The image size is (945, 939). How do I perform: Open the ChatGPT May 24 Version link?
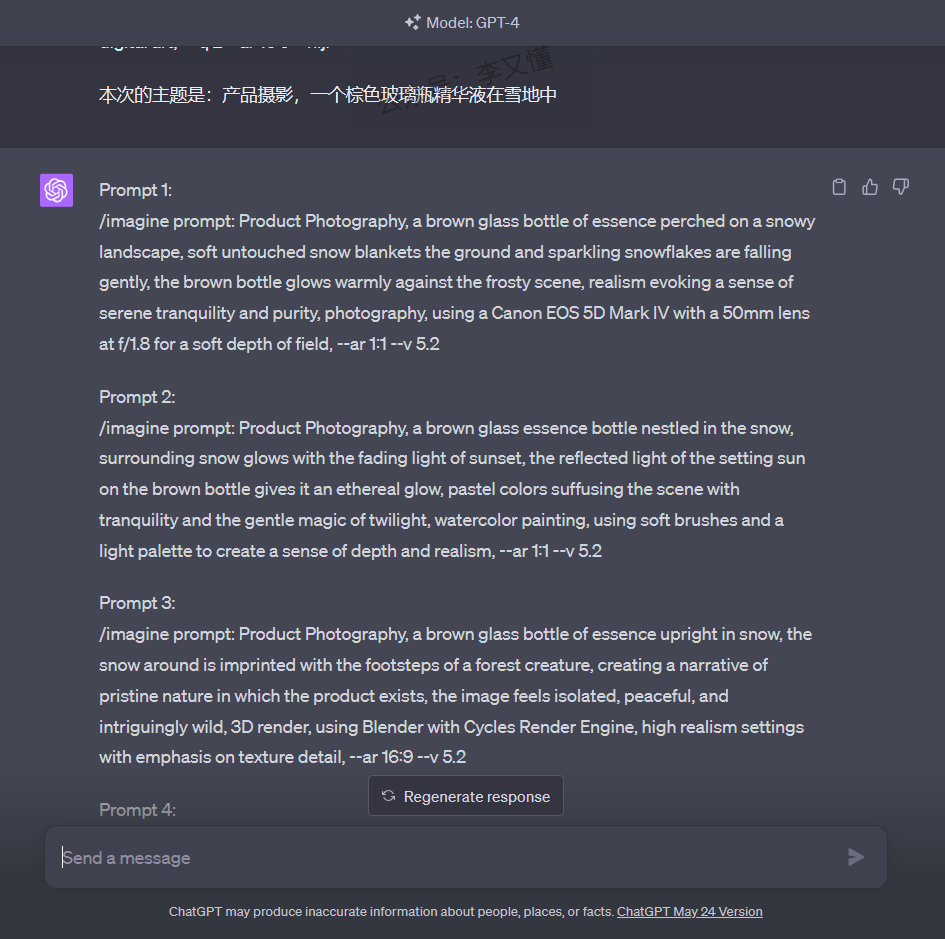pyautogui.click(x=689, y=912)
